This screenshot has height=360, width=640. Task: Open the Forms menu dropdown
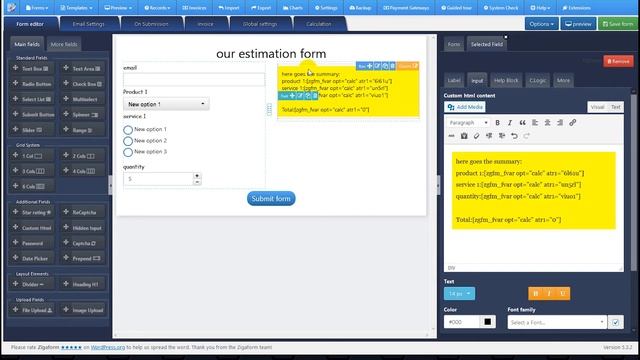37,8
